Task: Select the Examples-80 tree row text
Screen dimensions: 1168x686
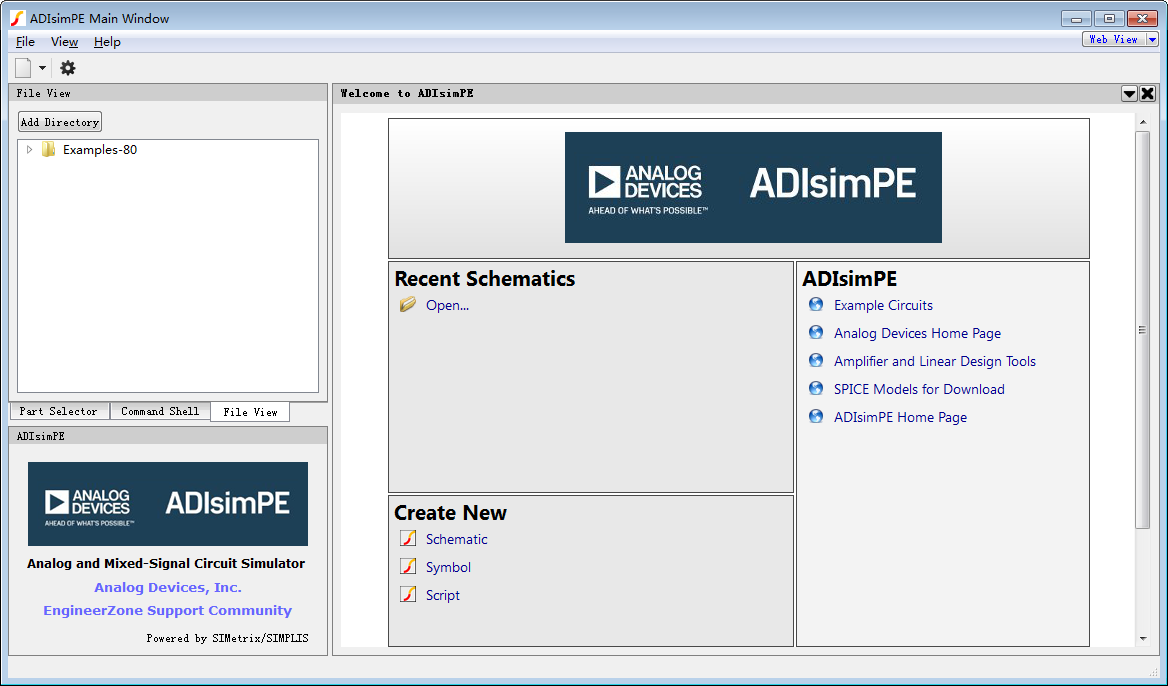Action: (100, 150)
